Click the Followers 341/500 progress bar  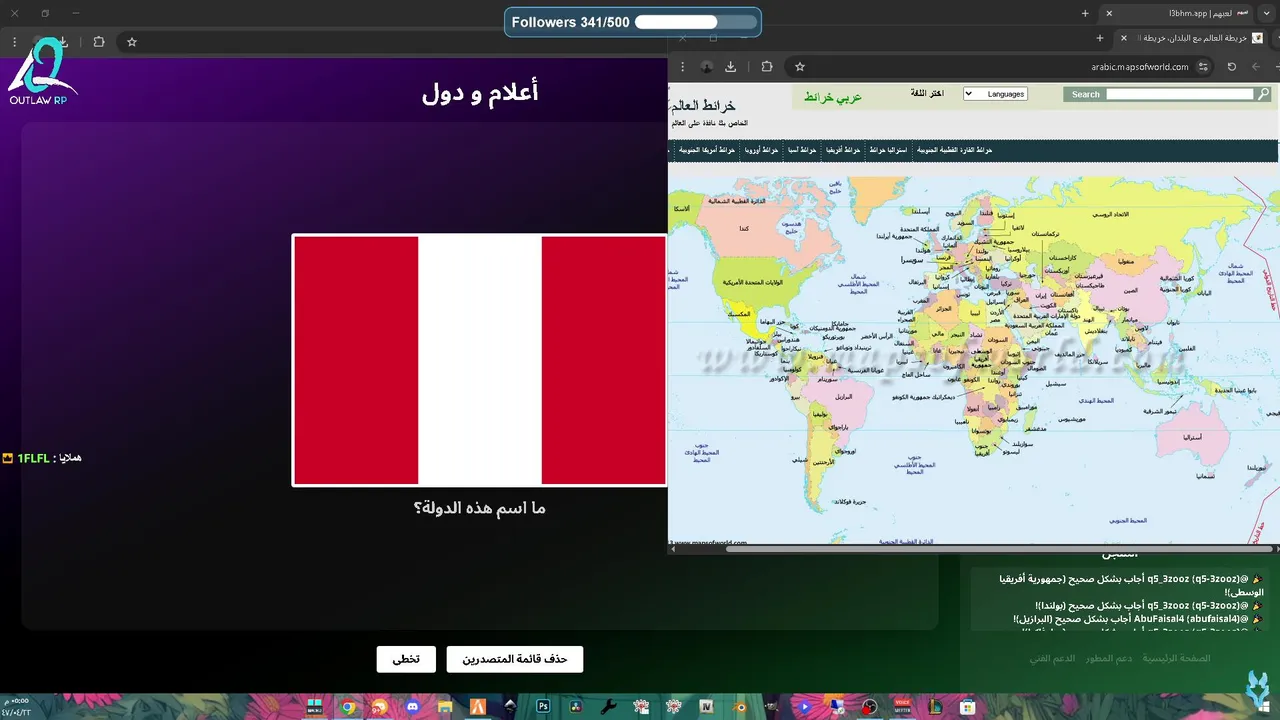695,22
